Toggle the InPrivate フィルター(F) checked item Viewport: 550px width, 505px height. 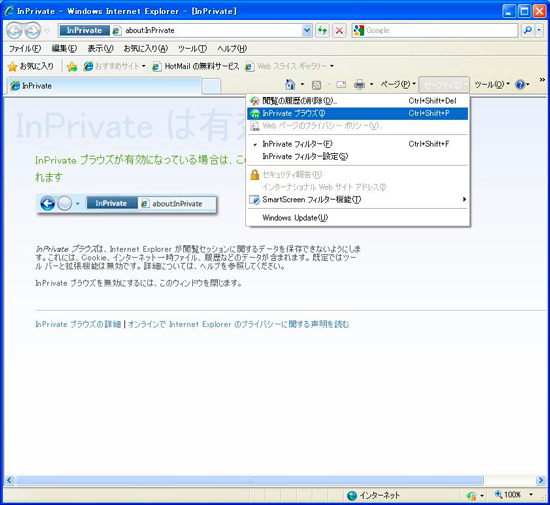357,144
